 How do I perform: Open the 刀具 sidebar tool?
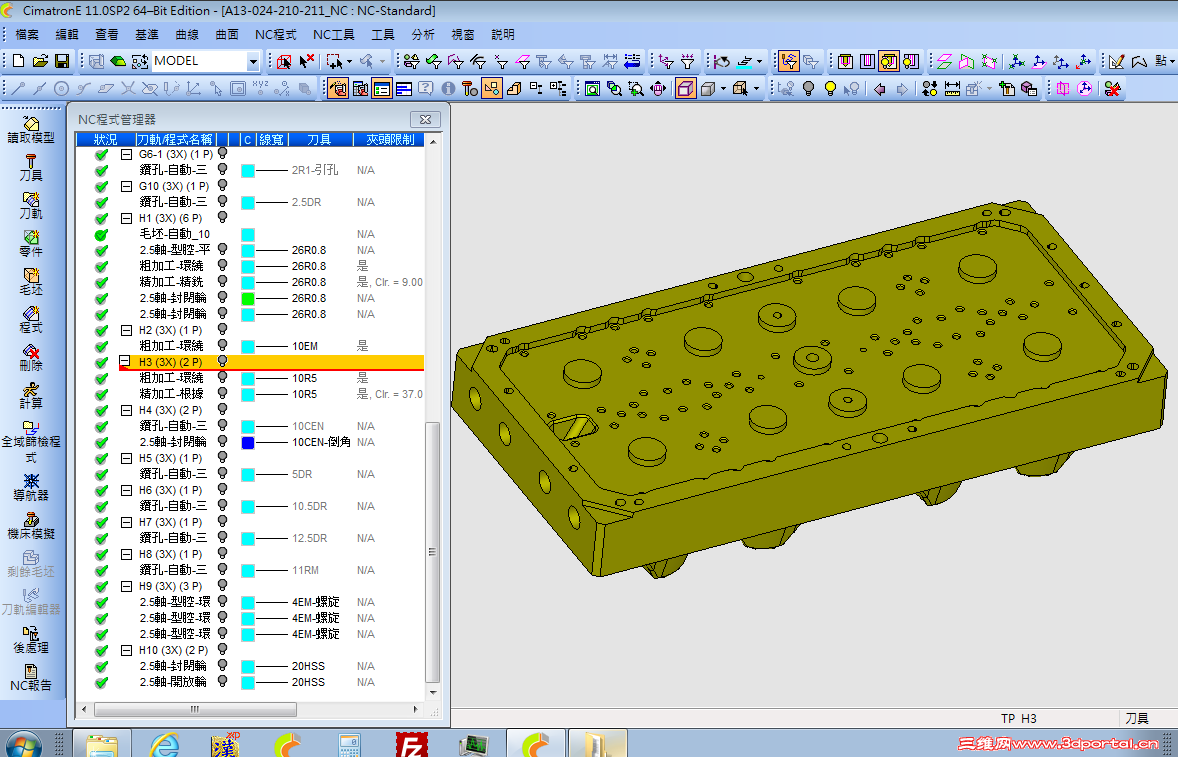(x=31, y=167)
